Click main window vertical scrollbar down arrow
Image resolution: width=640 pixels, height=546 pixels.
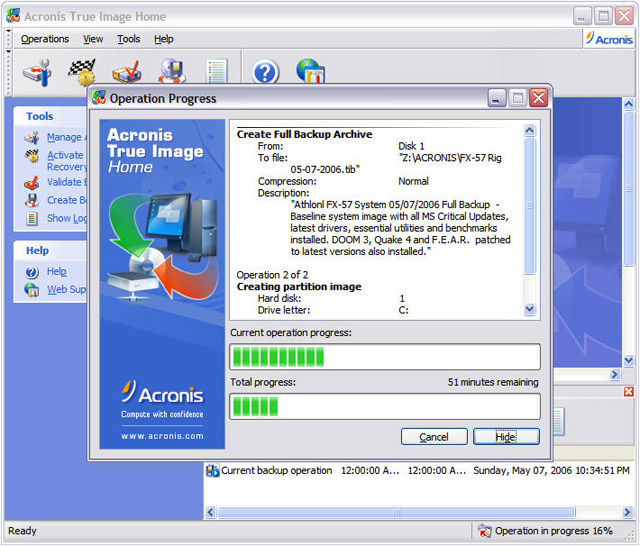click(x=629, y=361)
